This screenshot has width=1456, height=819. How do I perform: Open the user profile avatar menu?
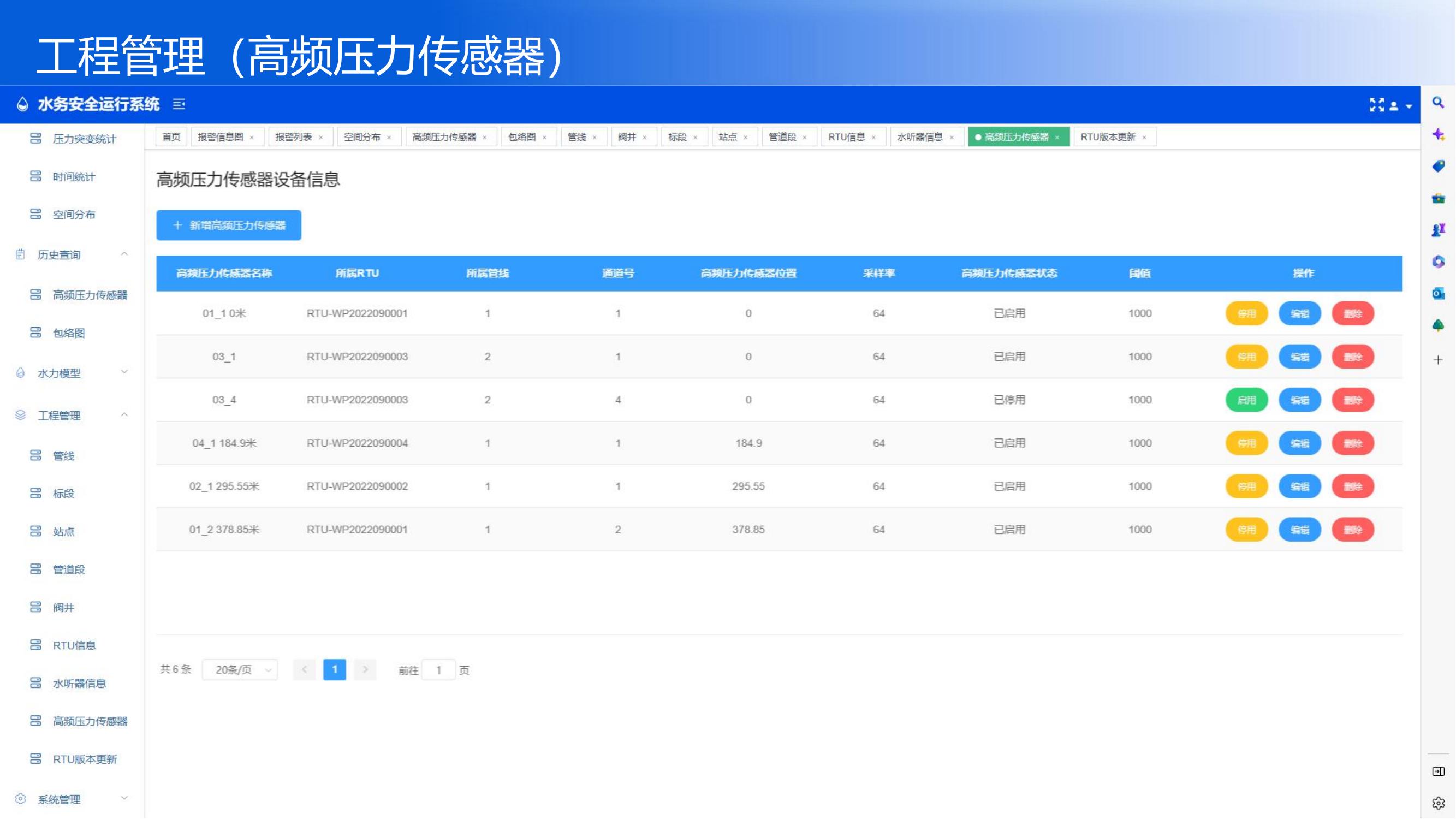click(1394, 105)
